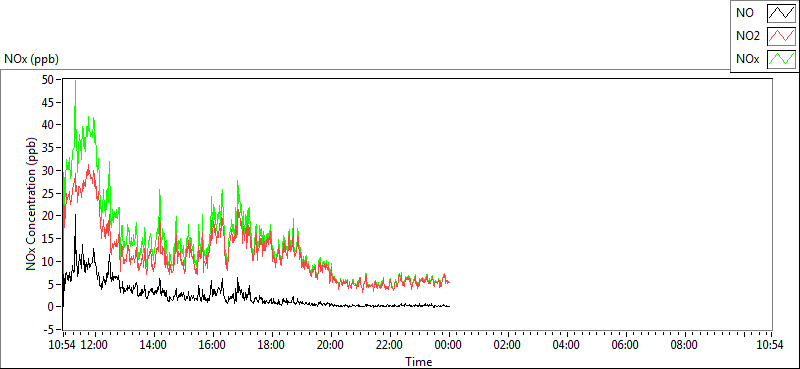Click the green NOx peak at 50 ppb
Viewport: 800px width, 369px height.
tap(76, 81)
